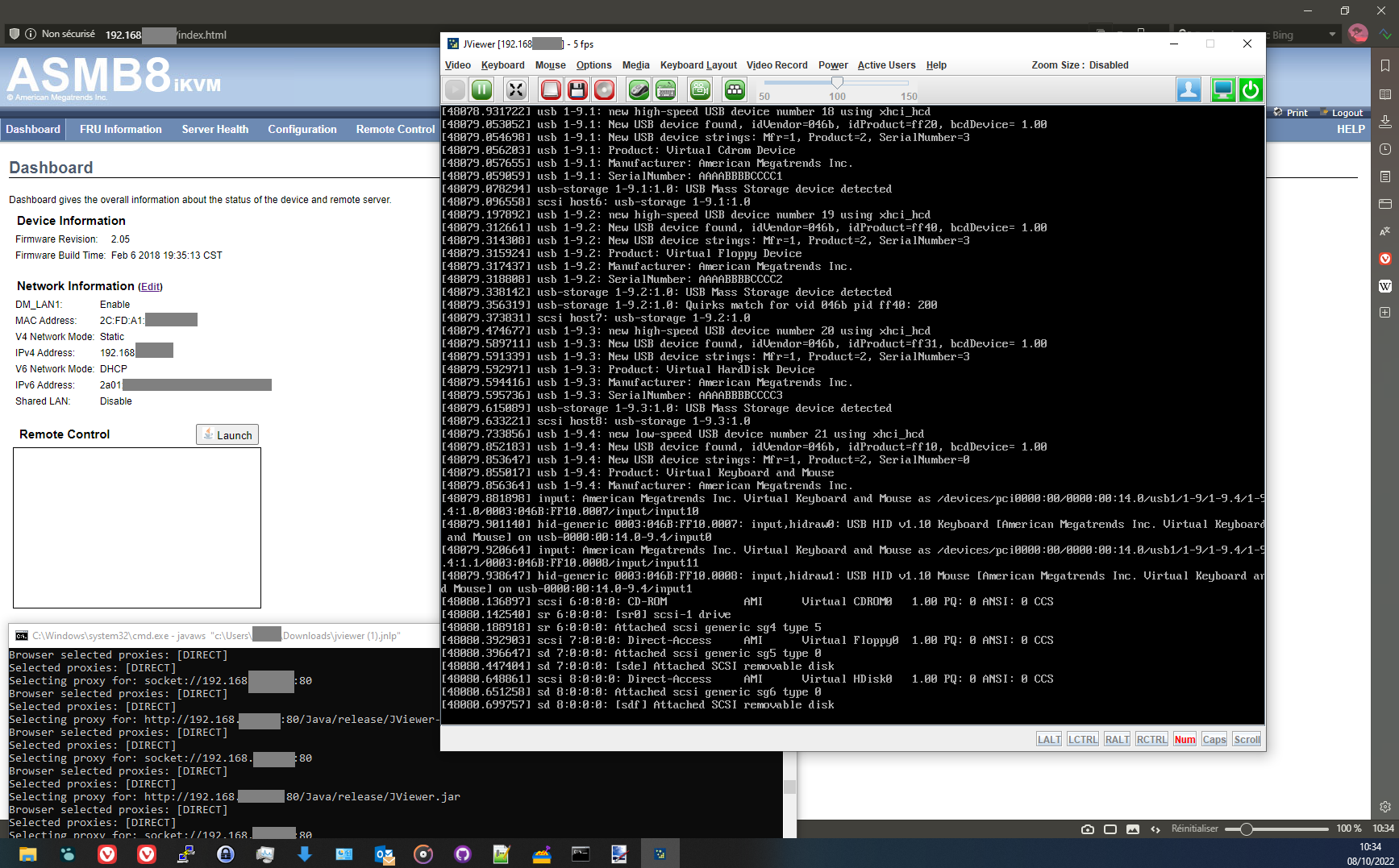Click the CD/DVD media redirection icon
This screenshot has height=868, width=1399.
[x=604, y=89]
